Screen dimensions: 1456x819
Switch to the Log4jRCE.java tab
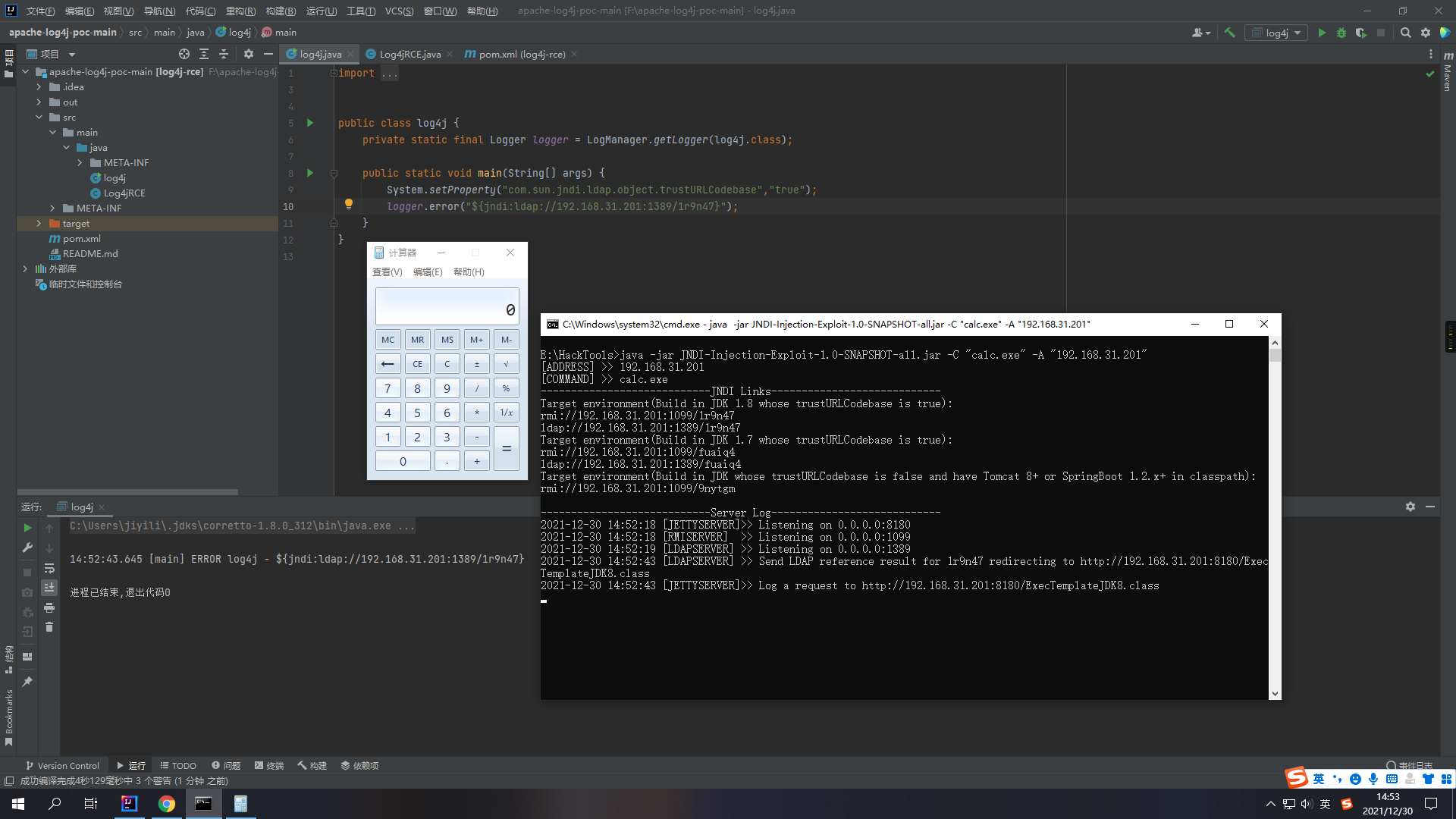tap(409, 54)
